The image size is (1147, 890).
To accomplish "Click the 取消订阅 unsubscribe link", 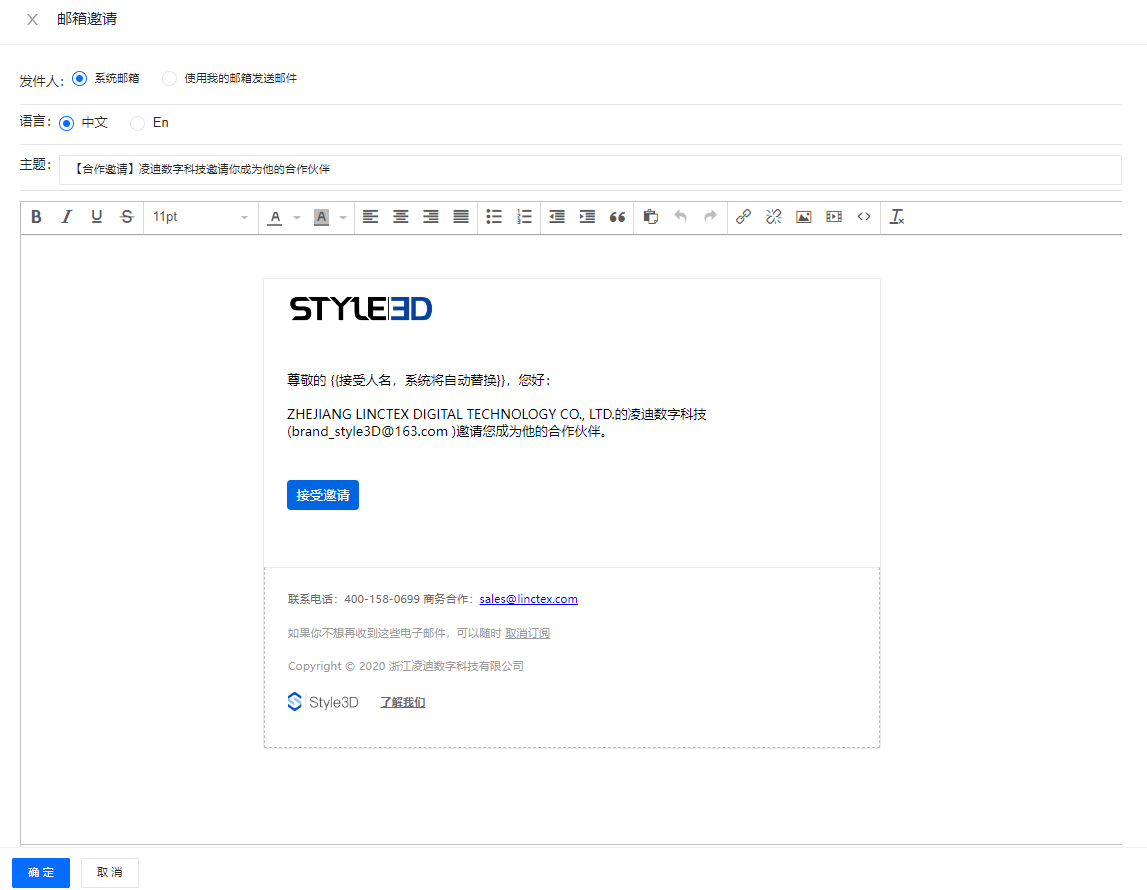I will [527, 633].
